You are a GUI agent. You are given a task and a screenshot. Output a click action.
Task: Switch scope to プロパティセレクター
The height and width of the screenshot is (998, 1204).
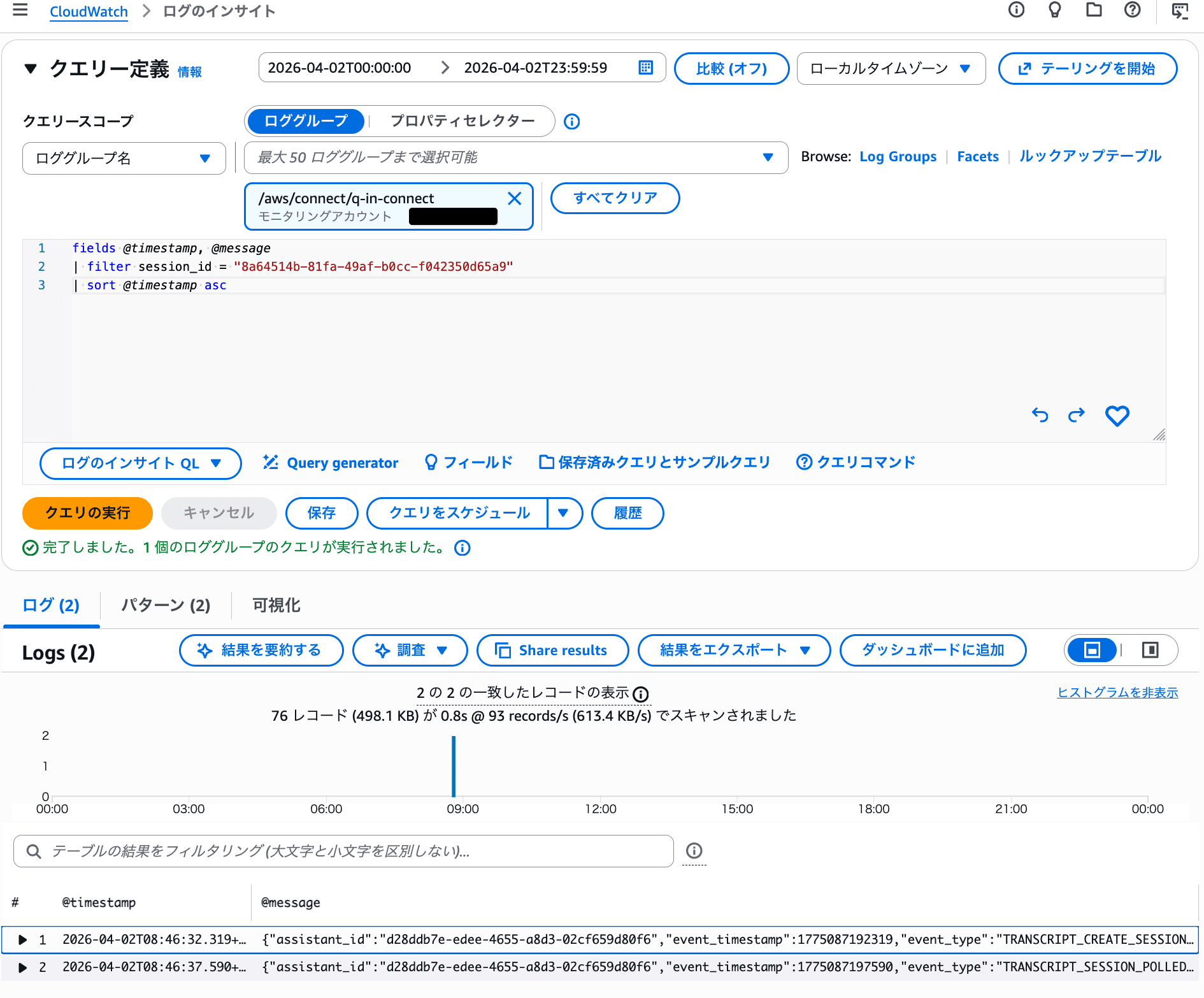[x=462, y=121]
